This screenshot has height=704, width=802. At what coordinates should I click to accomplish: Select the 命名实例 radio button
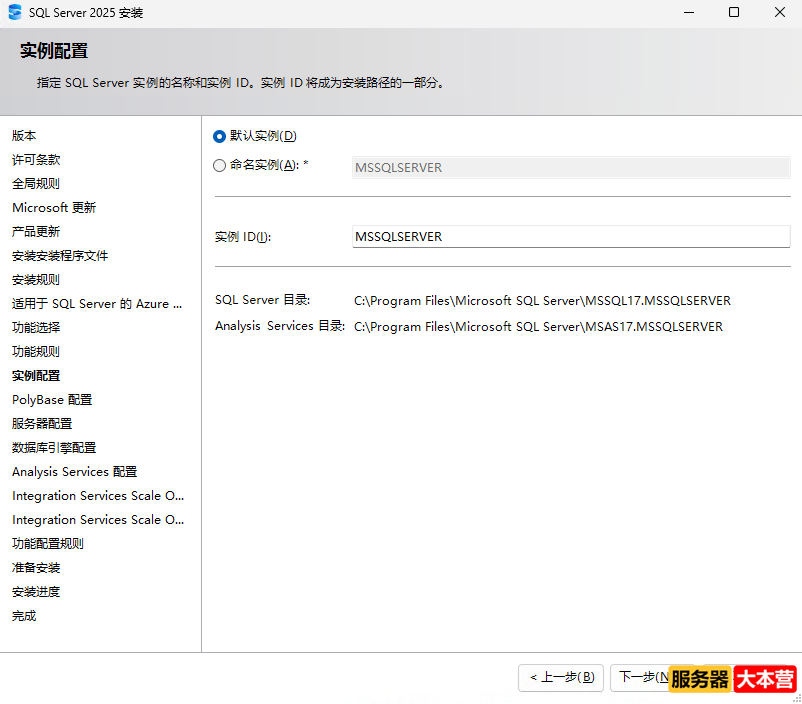220,166
